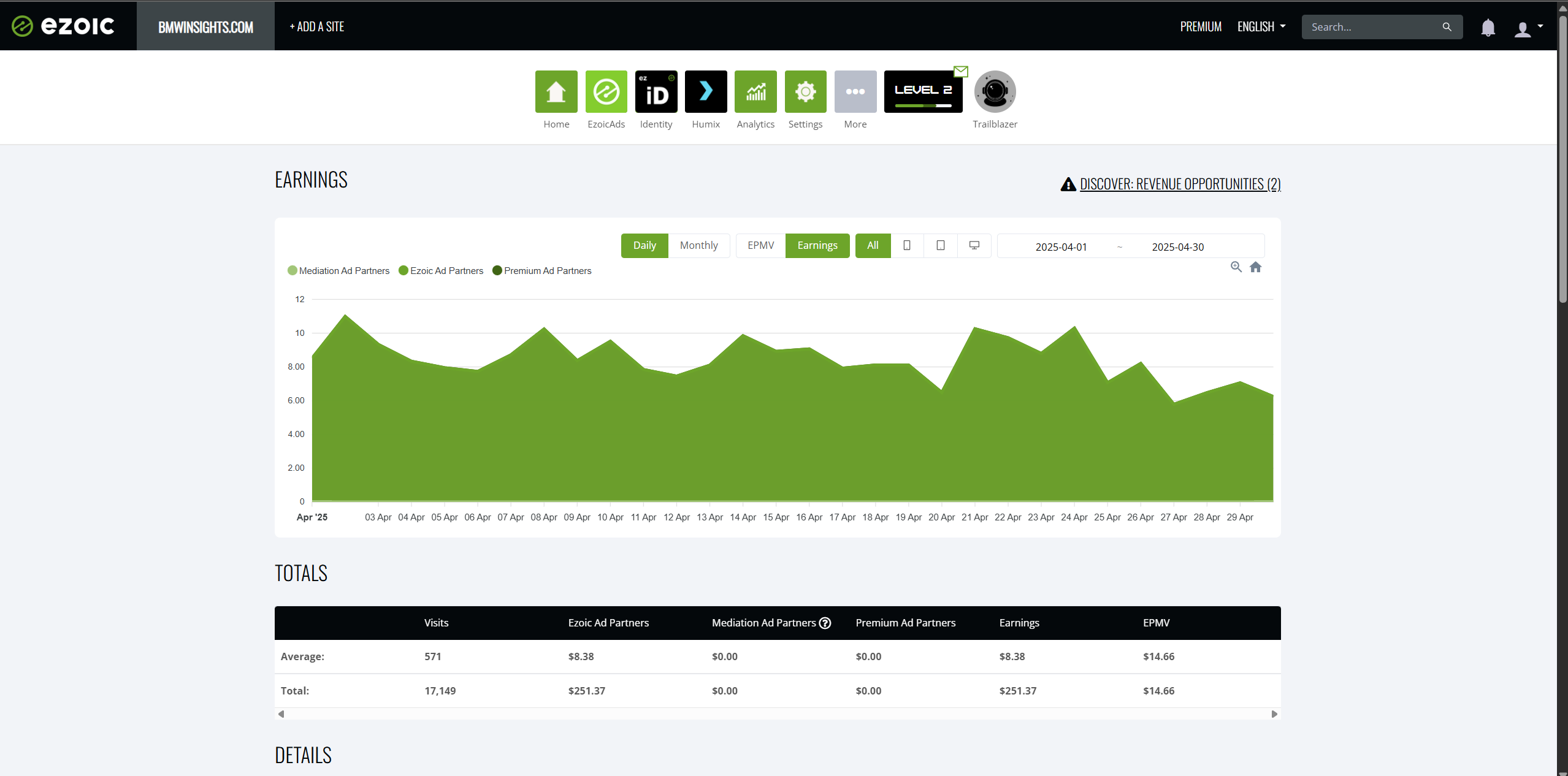Viewport: 1568px width, 776px height.
Task: Click the EPMV column header in totals
Action: click(x=1156, y=623)
